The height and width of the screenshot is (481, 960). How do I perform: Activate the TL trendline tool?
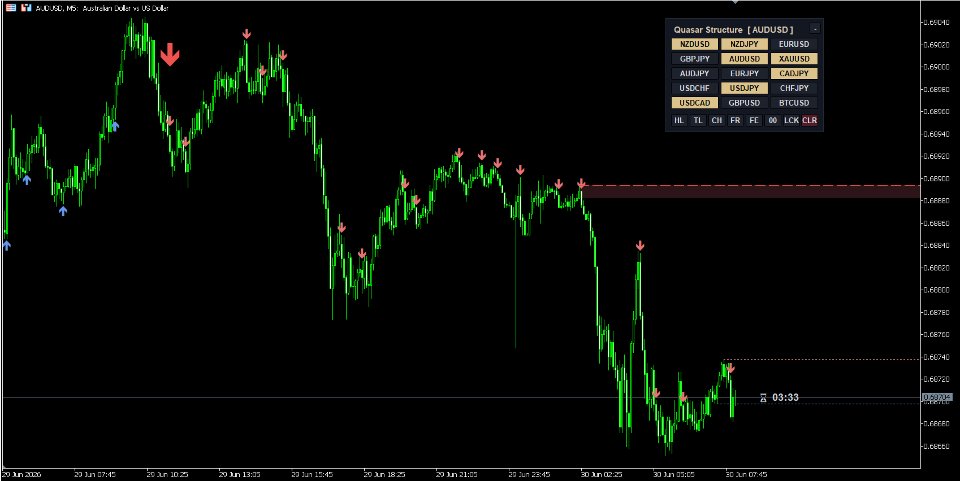[697, 121]
